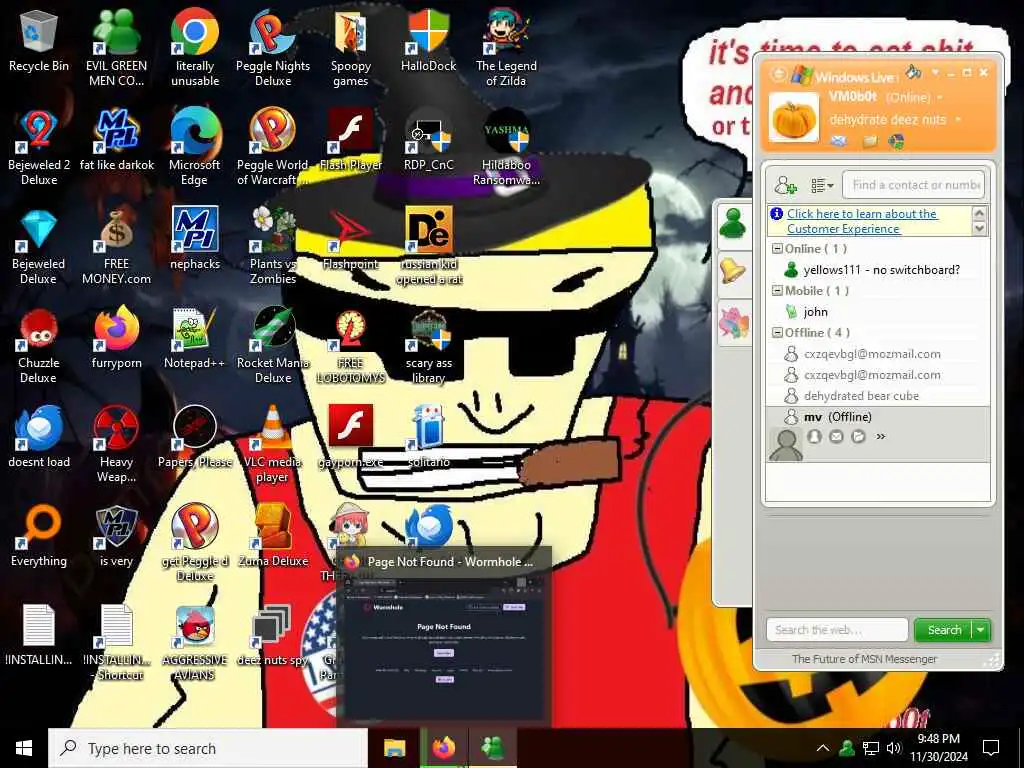Click the Firefox taskbar button
1024x768 pixels.
(444, 748)
